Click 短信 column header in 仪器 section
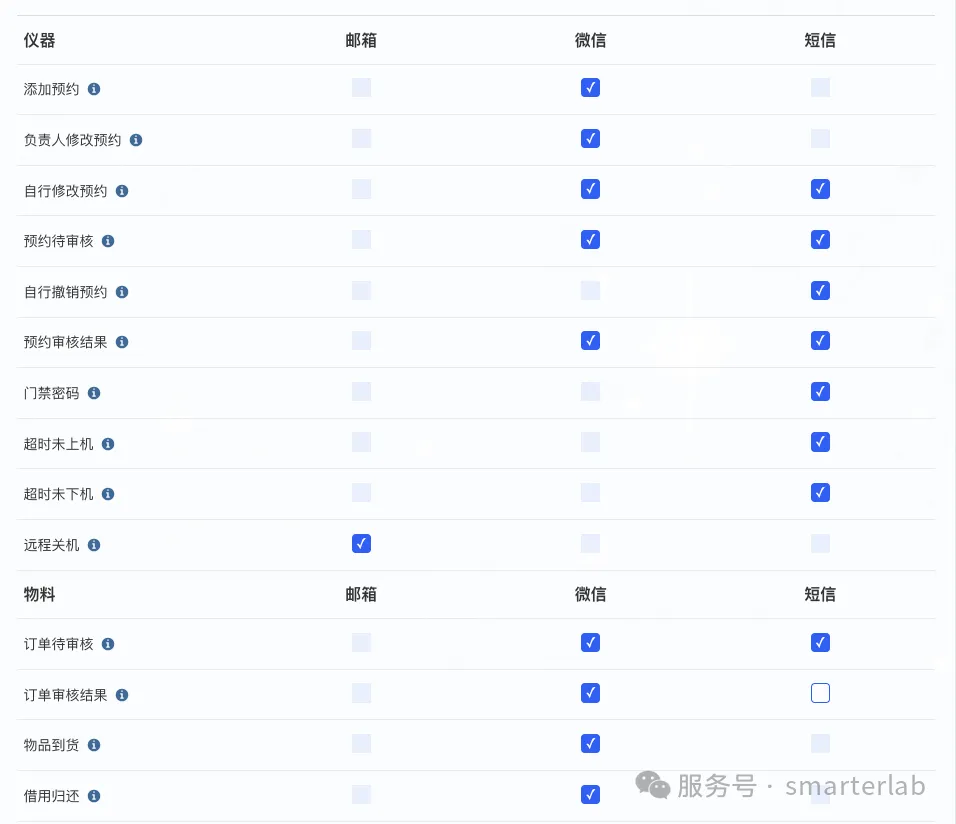 819,40
